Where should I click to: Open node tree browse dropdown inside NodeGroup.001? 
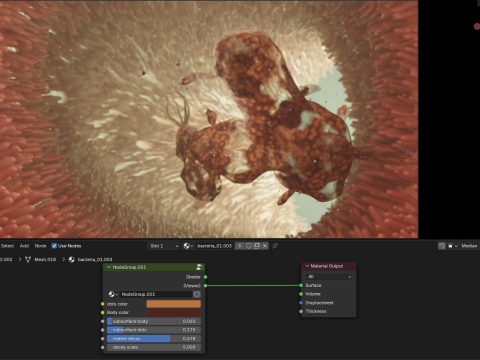pos(113,294)
